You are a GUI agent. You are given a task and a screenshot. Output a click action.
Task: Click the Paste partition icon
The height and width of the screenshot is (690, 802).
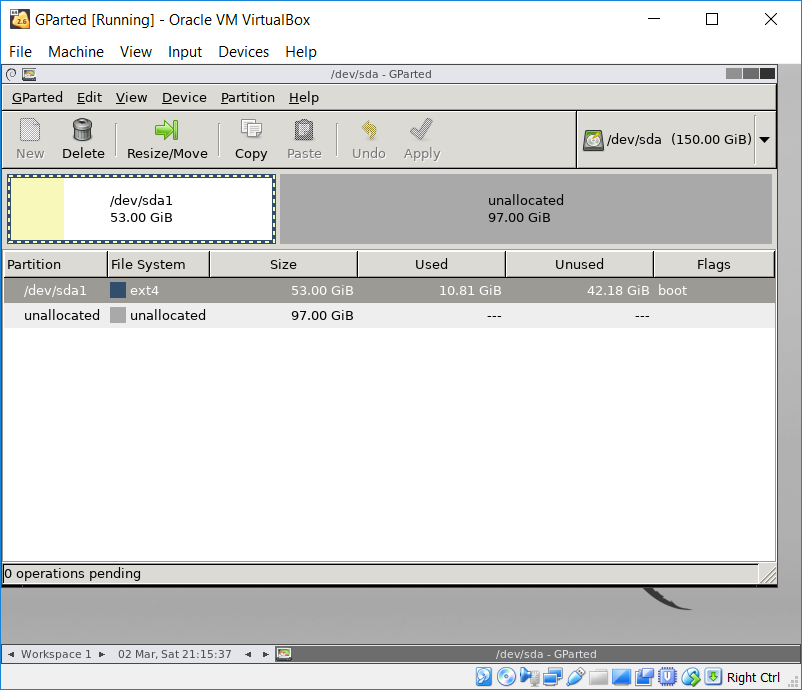click(x=304, y=139)
